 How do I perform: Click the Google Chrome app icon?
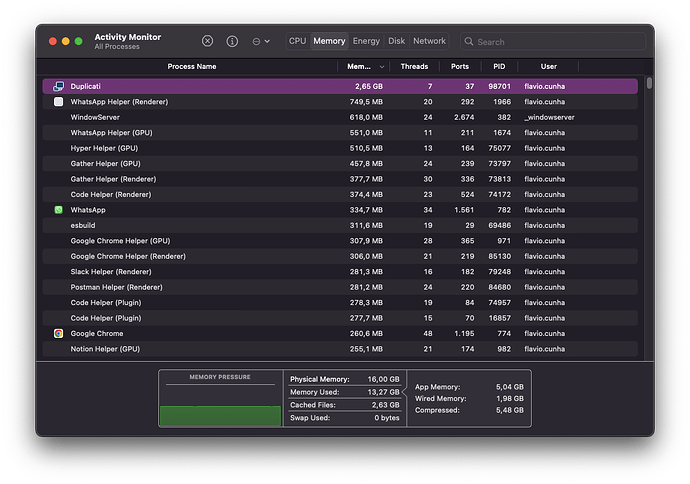click(x=59, y=334)
